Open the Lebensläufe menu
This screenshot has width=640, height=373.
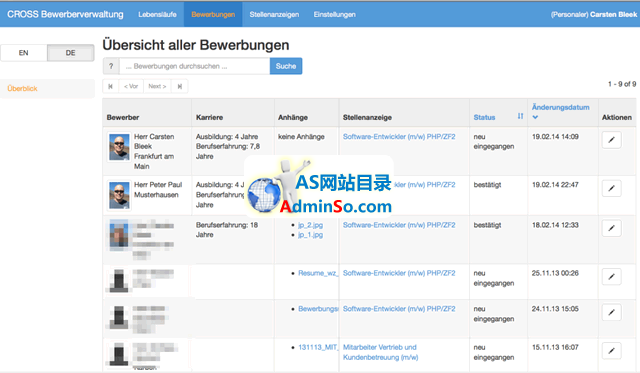(x=157, y=14)
